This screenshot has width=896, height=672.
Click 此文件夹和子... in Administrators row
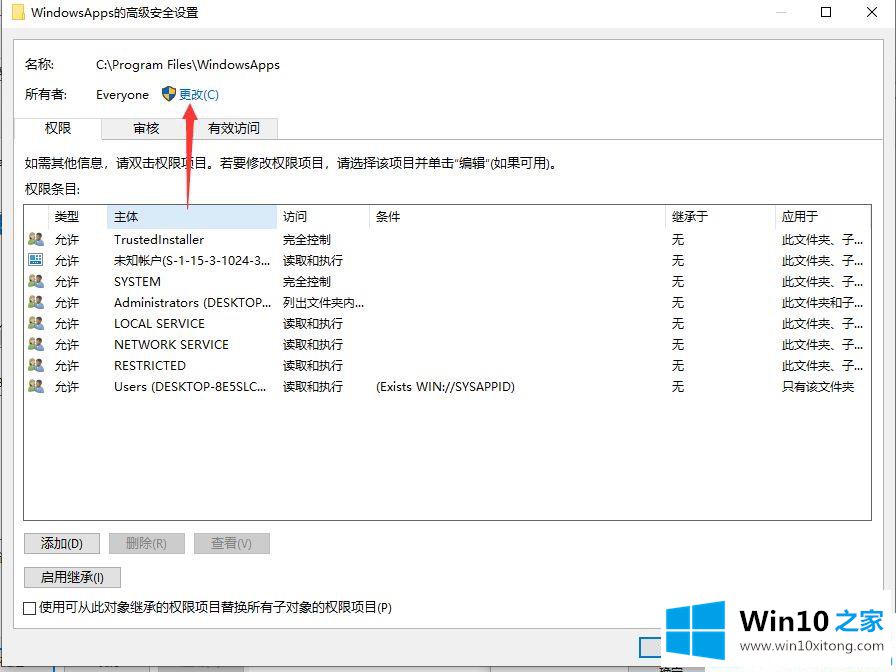tap(822, 303)
